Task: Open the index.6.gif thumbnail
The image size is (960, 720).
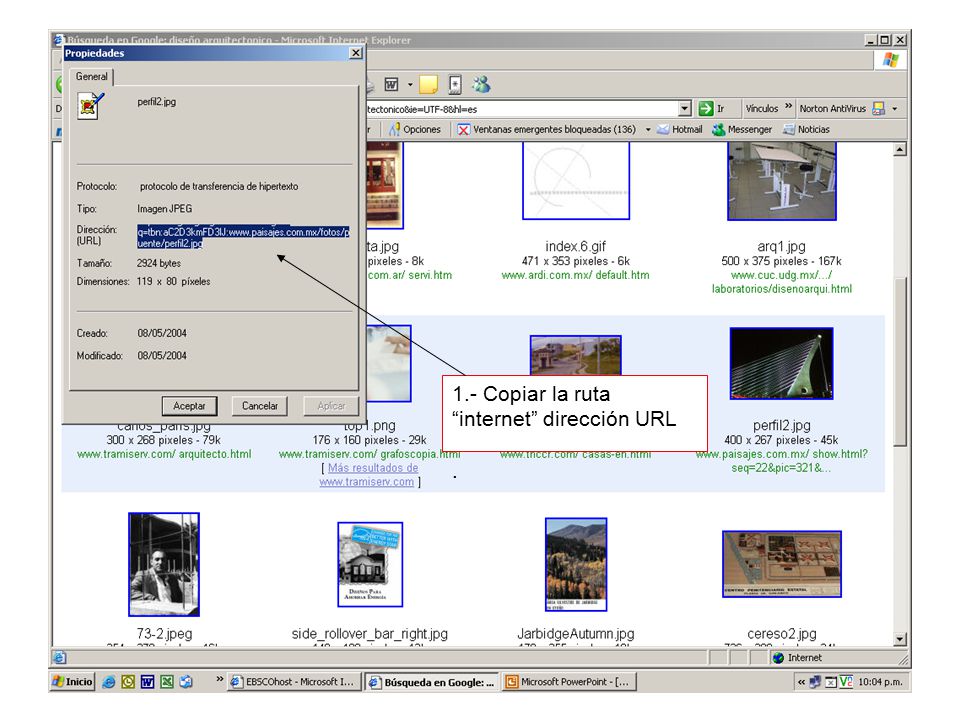Action: point(576,181)
